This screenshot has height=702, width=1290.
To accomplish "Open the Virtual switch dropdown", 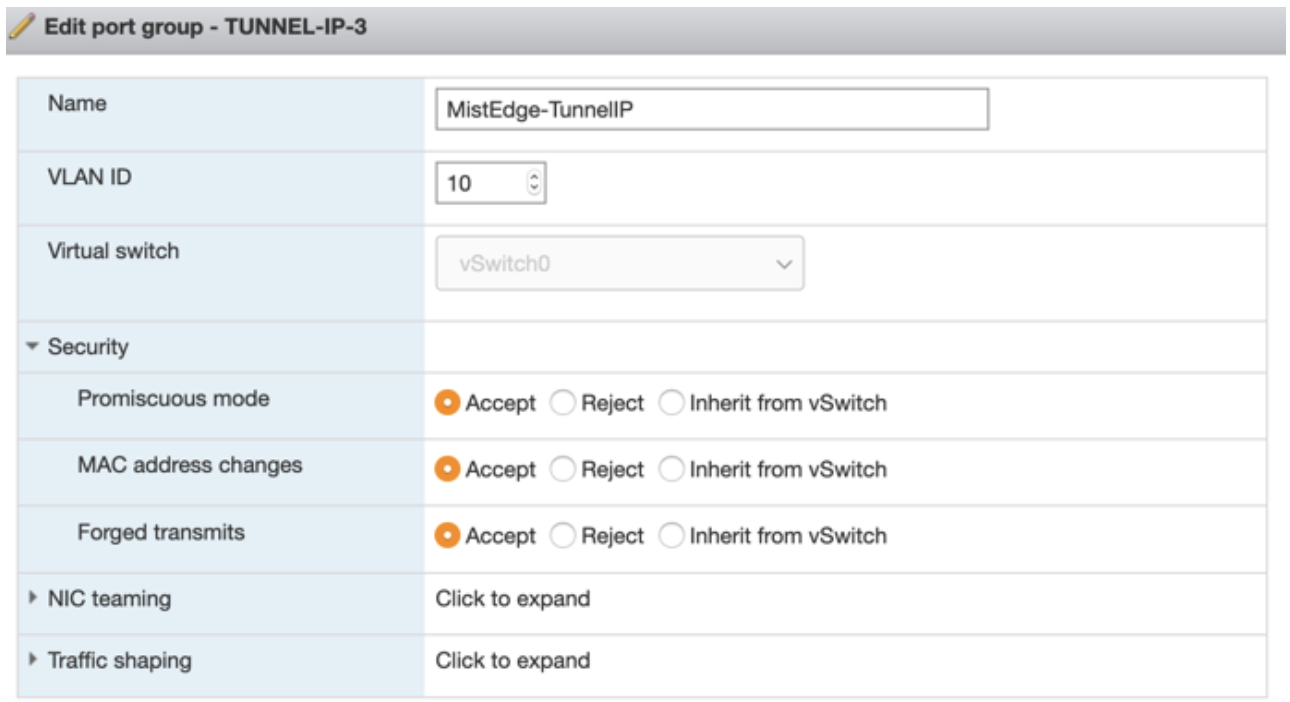I will point(619,264).
